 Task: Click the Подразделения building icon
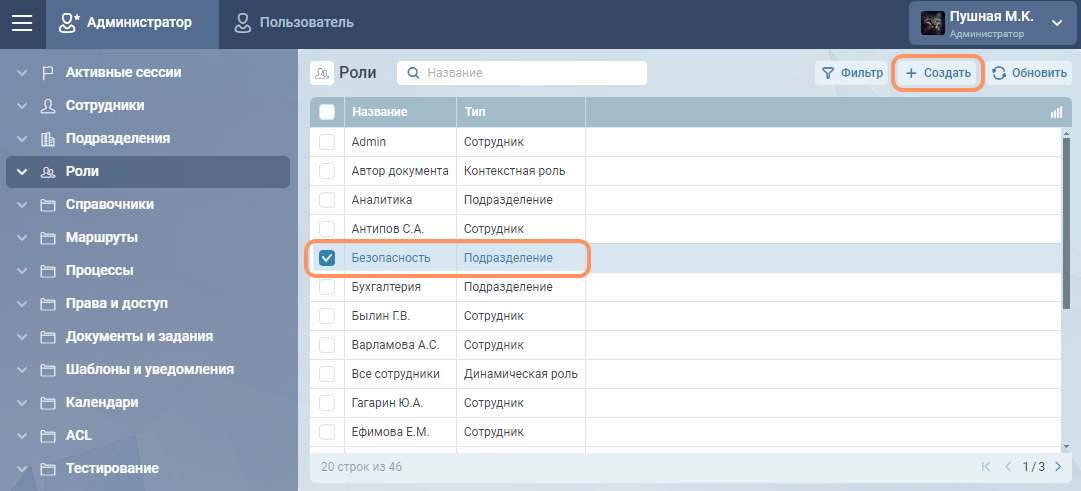(x=48, y=139)
